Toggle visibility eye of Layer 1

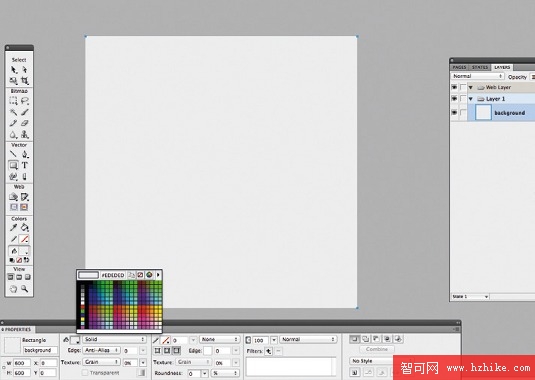tap(454, 99)
